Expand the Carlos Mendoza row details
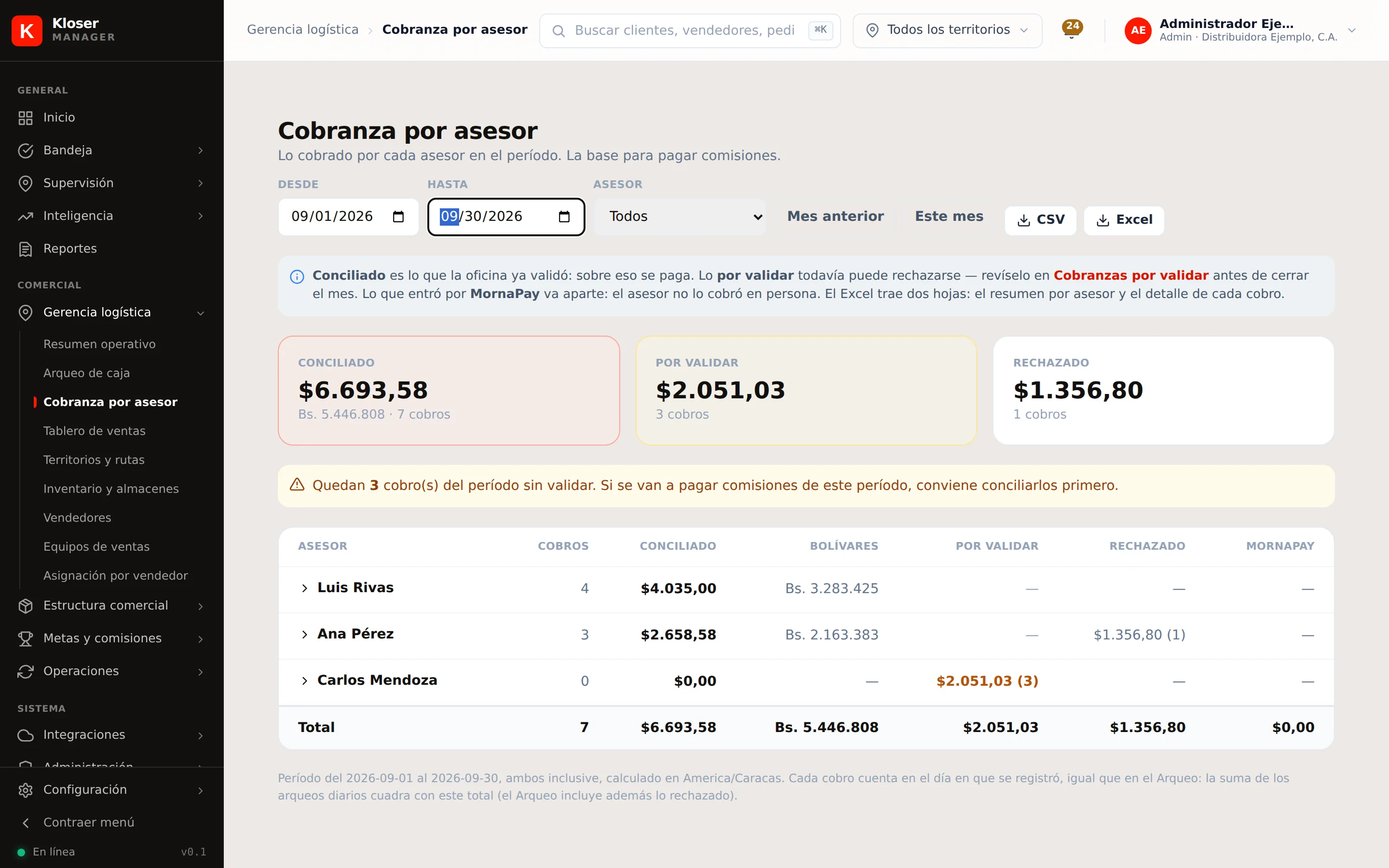The image size is (1389, 868). pyautogui.click(x=305, y=681)
